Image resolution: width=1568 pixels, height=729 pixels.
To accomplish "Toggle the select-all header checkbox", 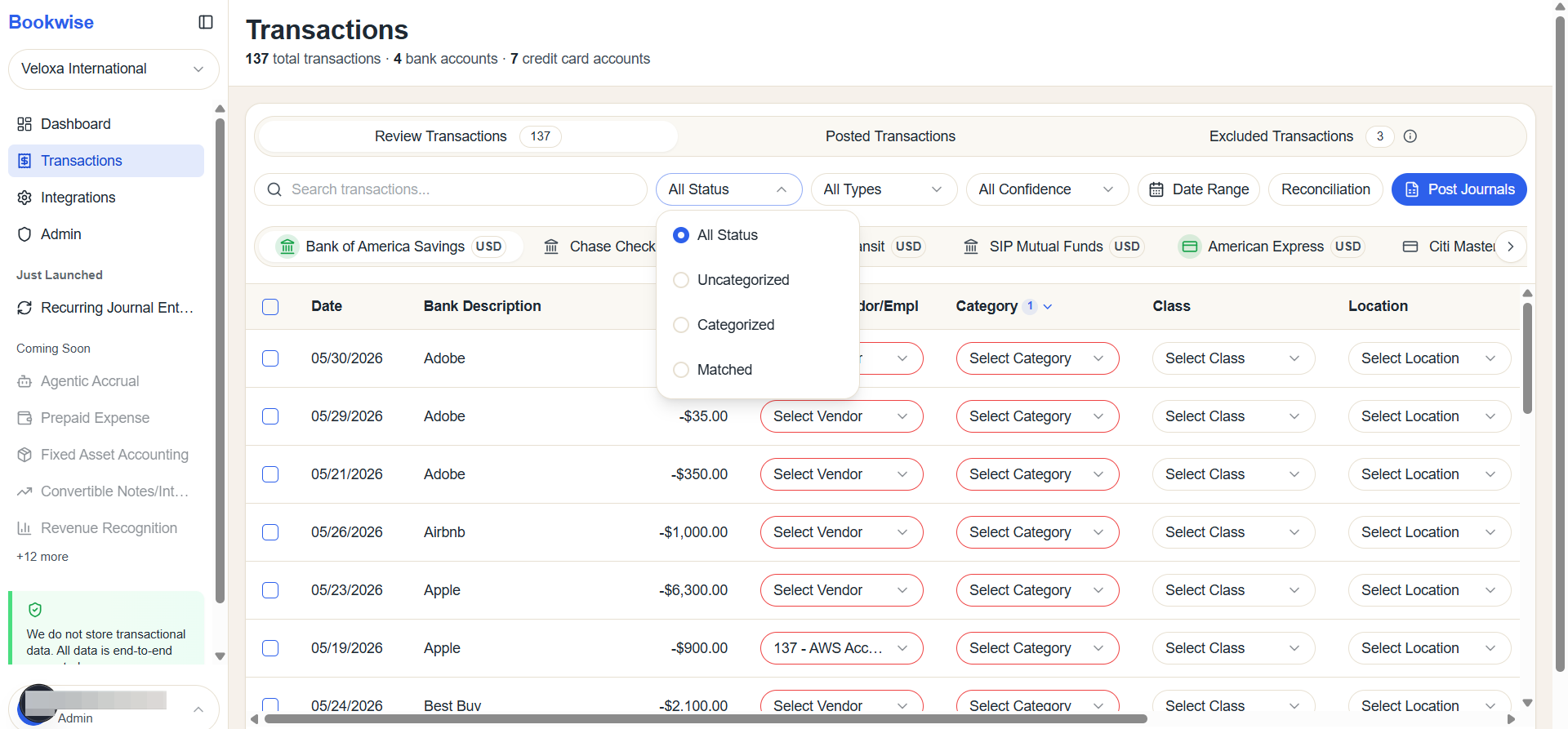I will [x=270, y=307].
